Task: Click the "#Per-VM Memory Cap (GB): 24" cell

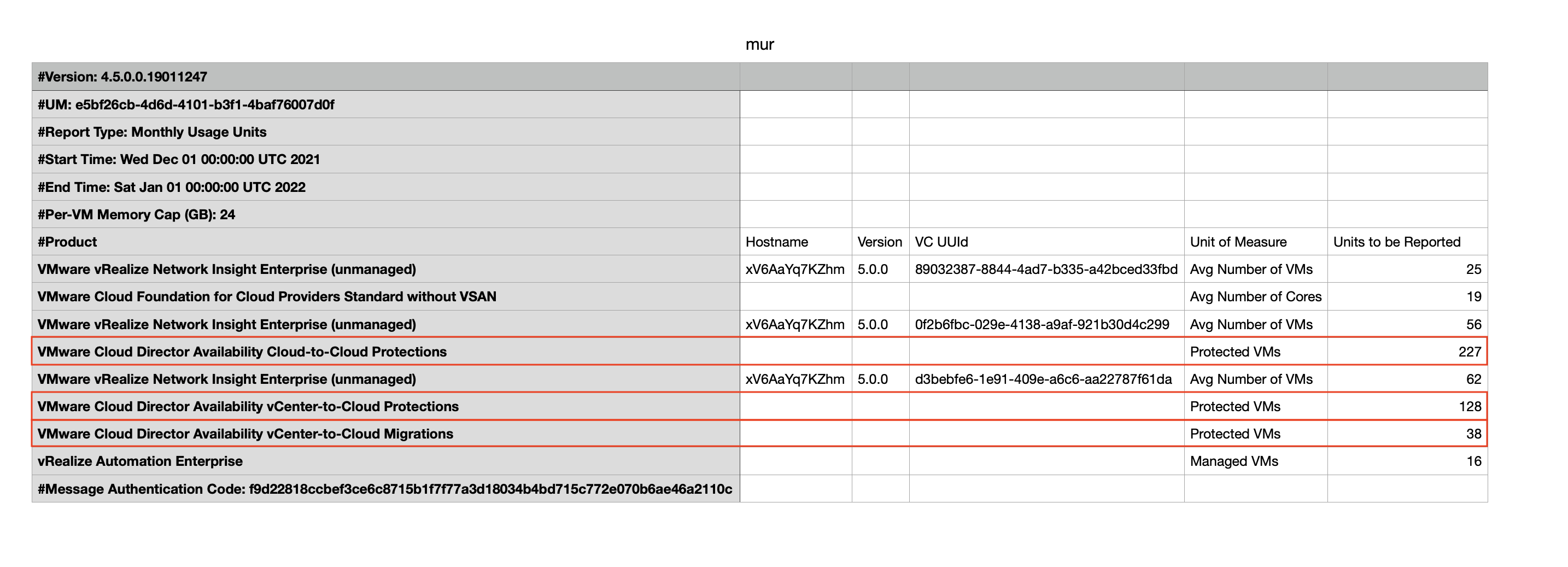Action: point(386,214)
